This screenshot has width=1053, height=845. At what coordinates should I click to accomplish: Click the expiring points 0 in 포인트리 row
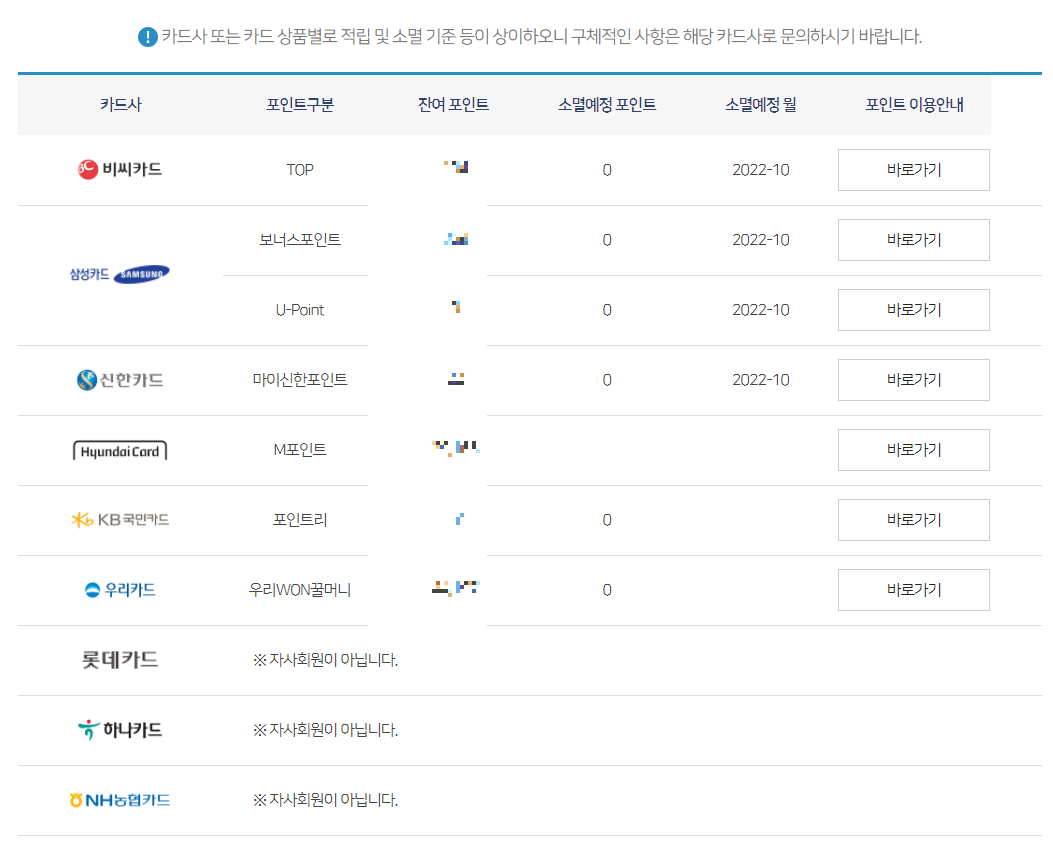607,520
